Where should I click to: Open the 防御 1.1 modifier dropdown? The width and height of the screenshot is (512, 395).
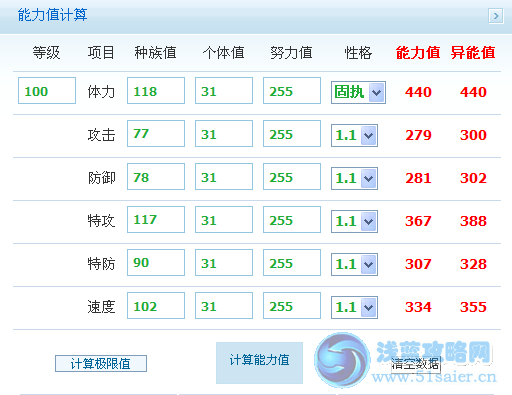coord(354,178)
